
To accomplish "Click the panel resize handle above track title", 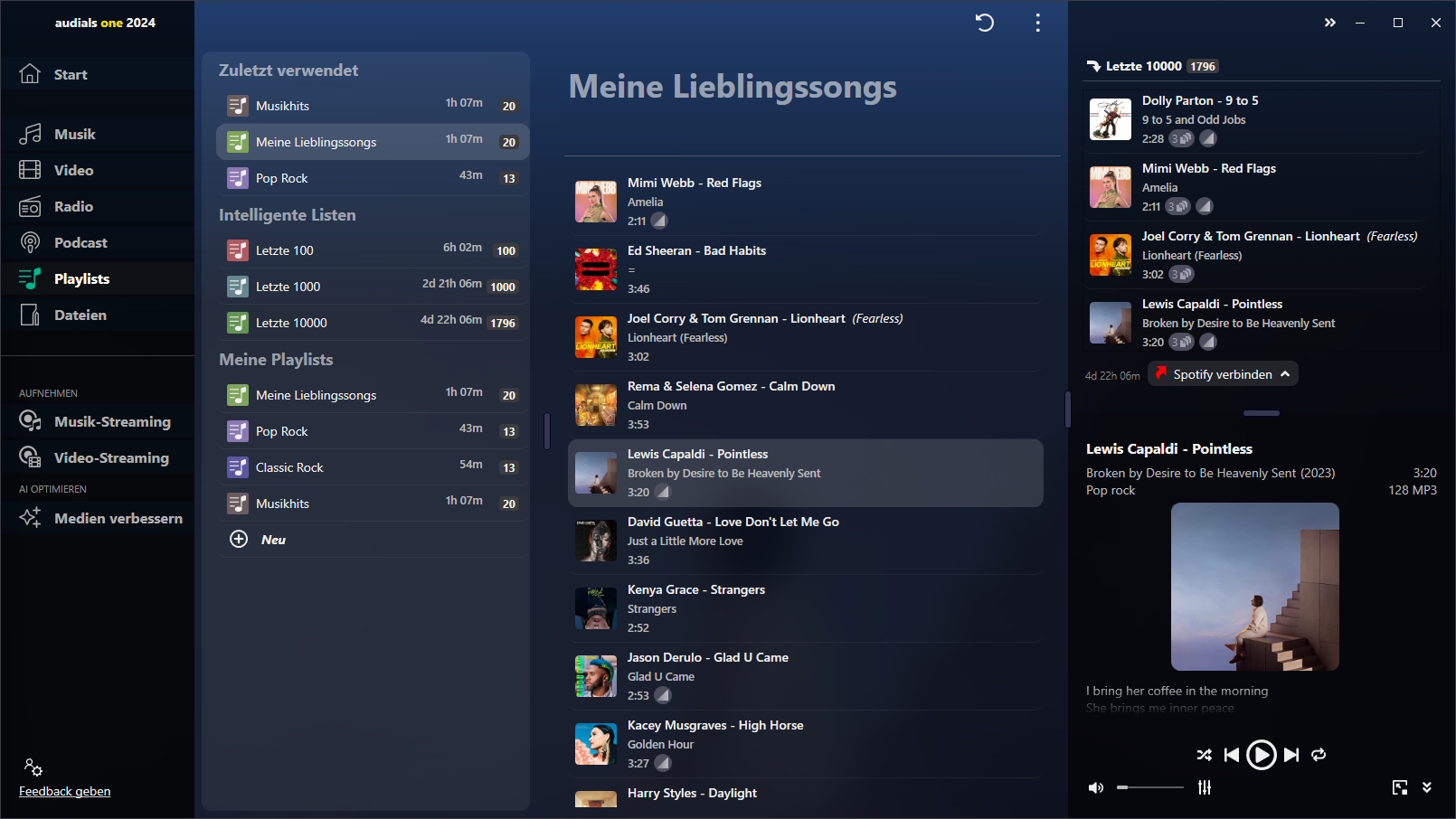I will tap(1261, 413).
